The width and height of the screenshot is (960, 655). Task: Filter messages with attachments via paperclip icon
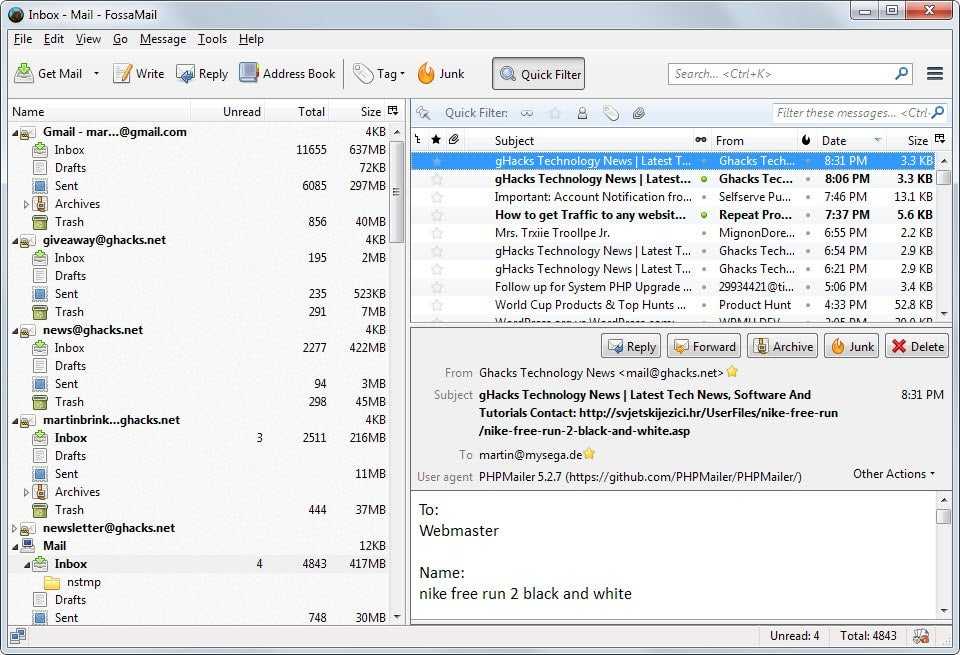click(x=639, y=113)
